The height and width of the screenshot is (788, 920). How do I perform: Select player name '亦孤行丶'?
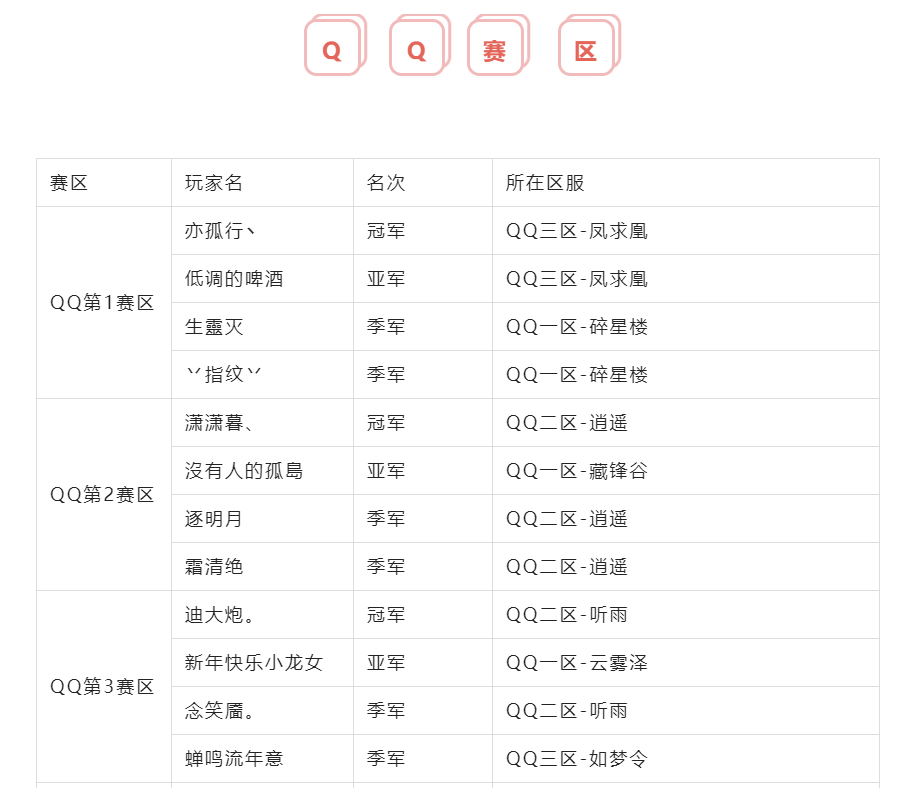click(x=220, y=231)
